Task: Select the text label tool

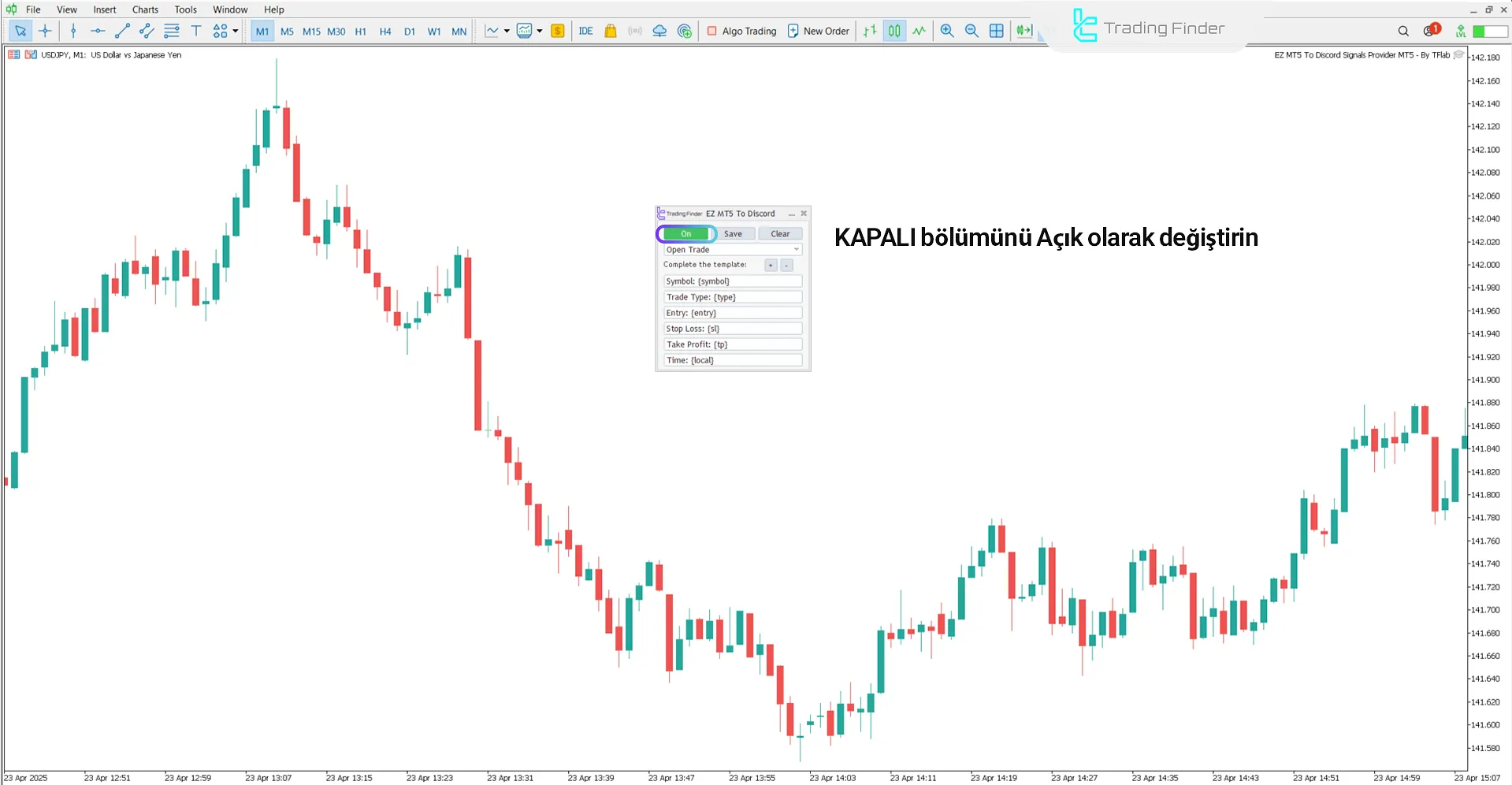Action: tap(196, 31)
